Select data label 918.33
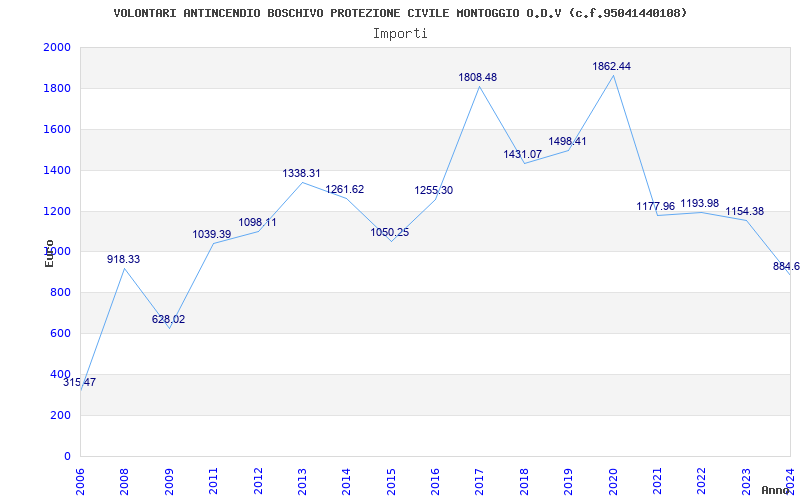This screenshot has height=500, width=800. pos(123,259)
